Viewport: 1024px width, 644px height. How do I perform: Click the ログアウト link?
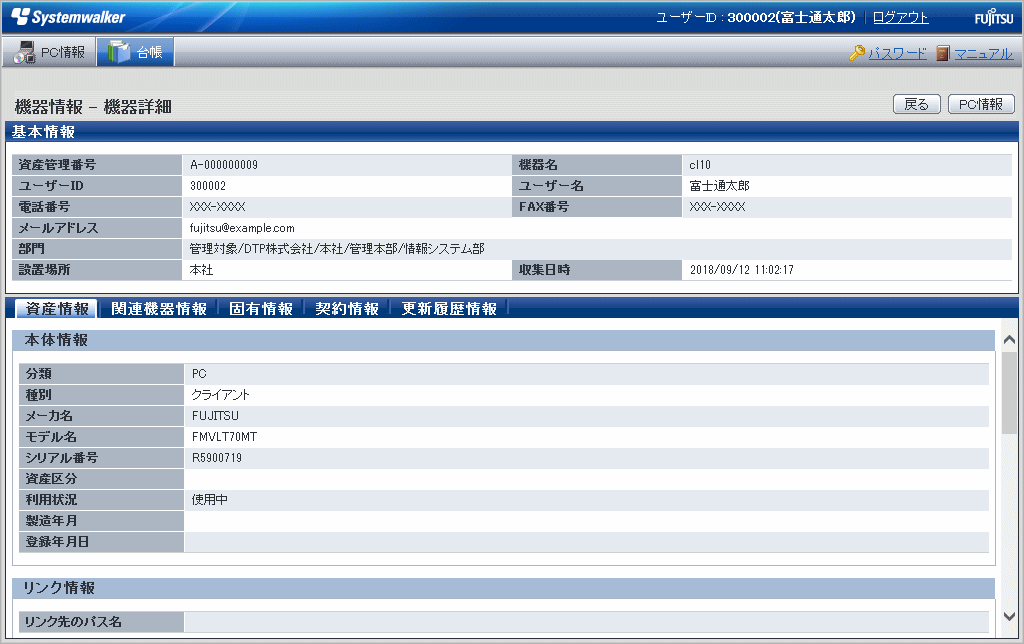click(x=901, y=18)
